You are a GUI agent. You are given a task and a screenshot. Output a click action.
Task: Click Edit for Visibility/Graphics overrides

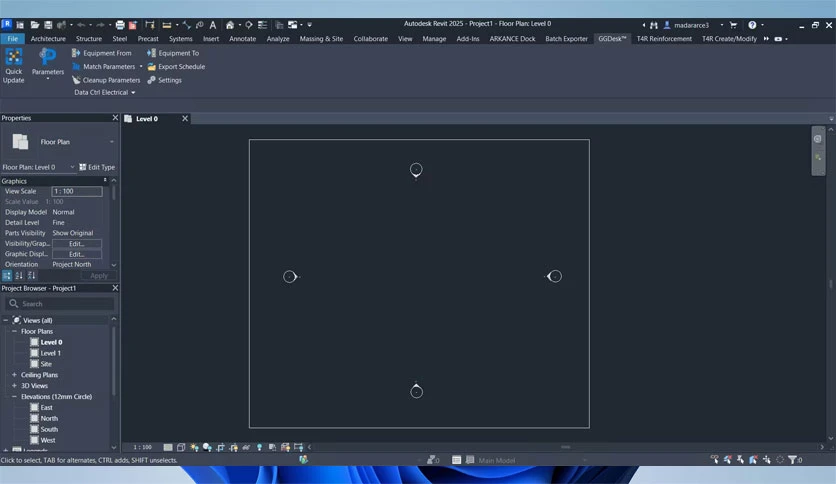point(77,244)
